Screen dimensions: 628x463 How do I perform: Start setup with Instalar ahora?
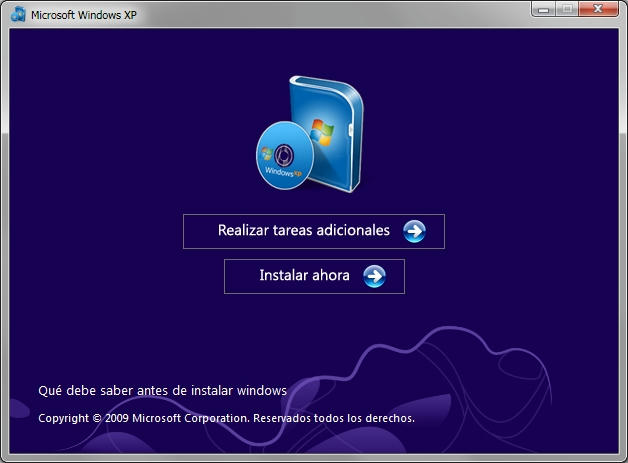pos(314,276)
